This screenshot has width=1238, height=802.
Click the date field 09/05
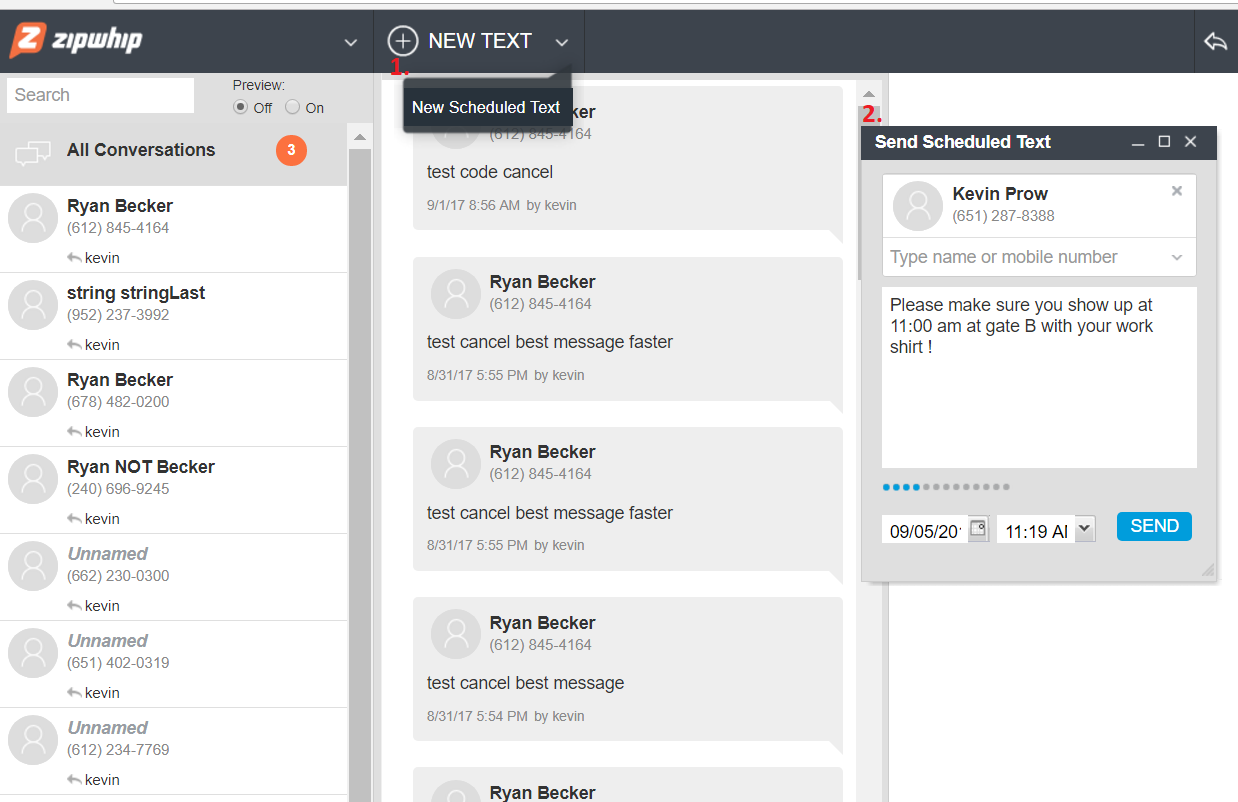point(925,531)
